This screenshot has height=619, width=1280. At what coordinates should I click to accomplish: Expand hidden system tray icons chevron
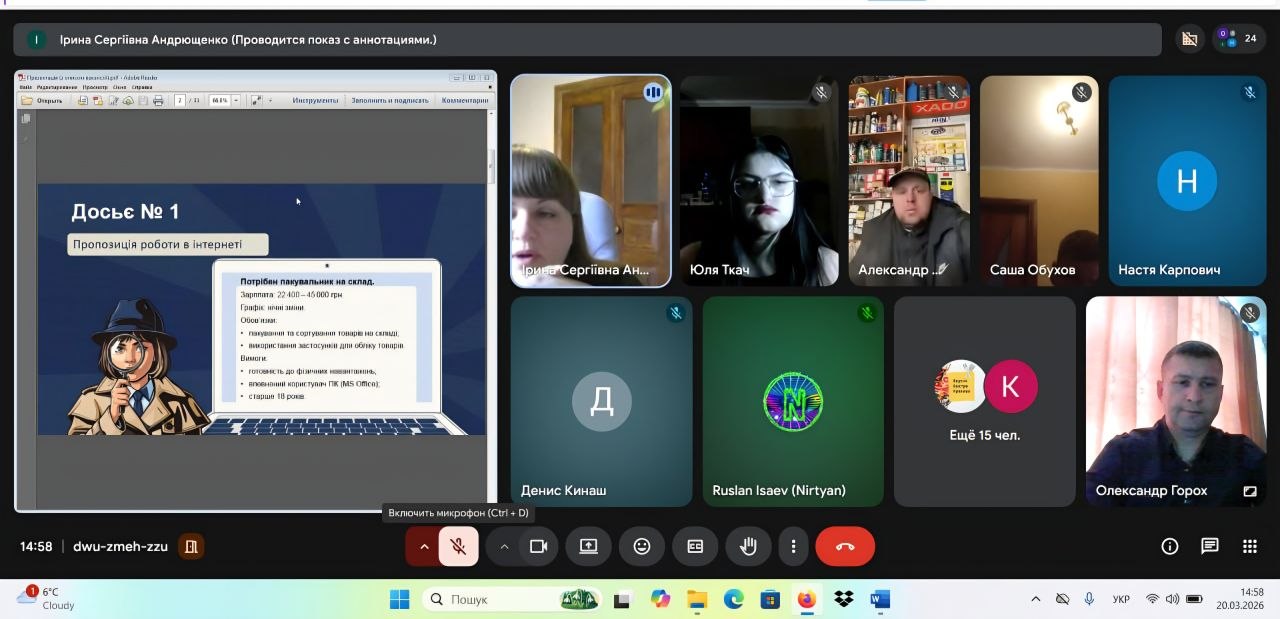click(x=1035, y=599)
